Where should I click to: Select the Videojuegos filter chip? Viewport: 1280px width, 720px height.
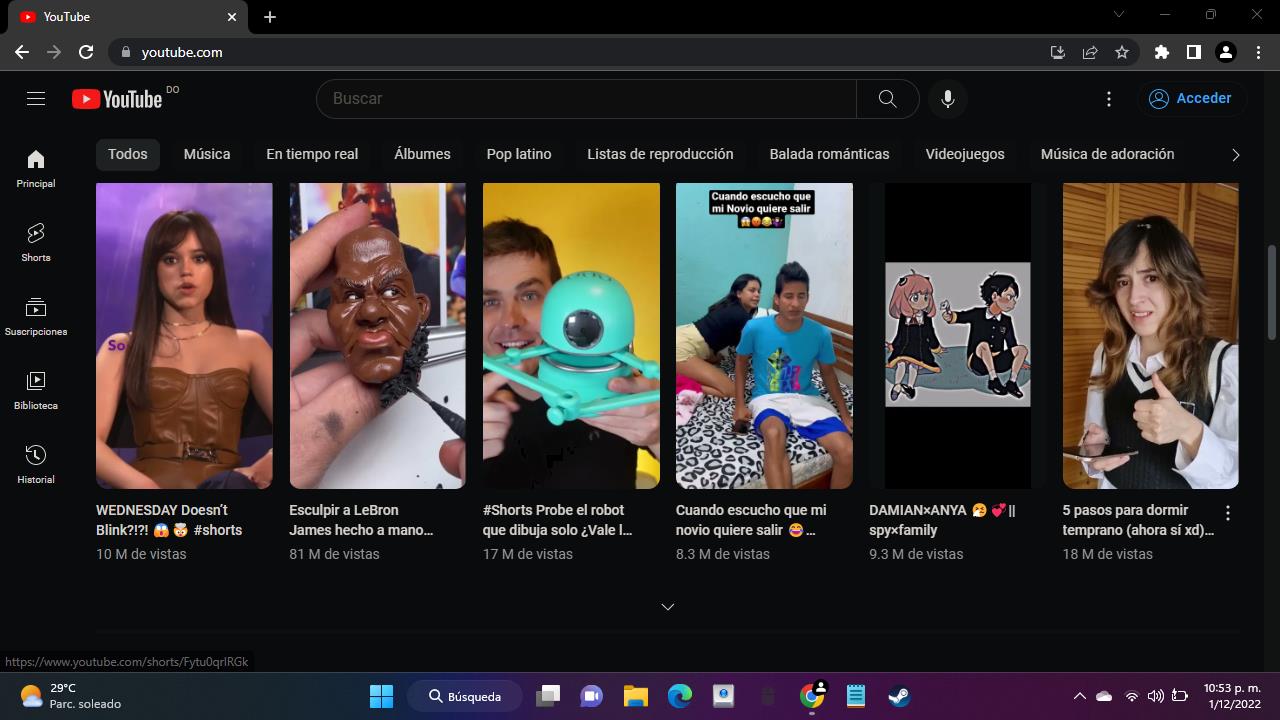964,154
